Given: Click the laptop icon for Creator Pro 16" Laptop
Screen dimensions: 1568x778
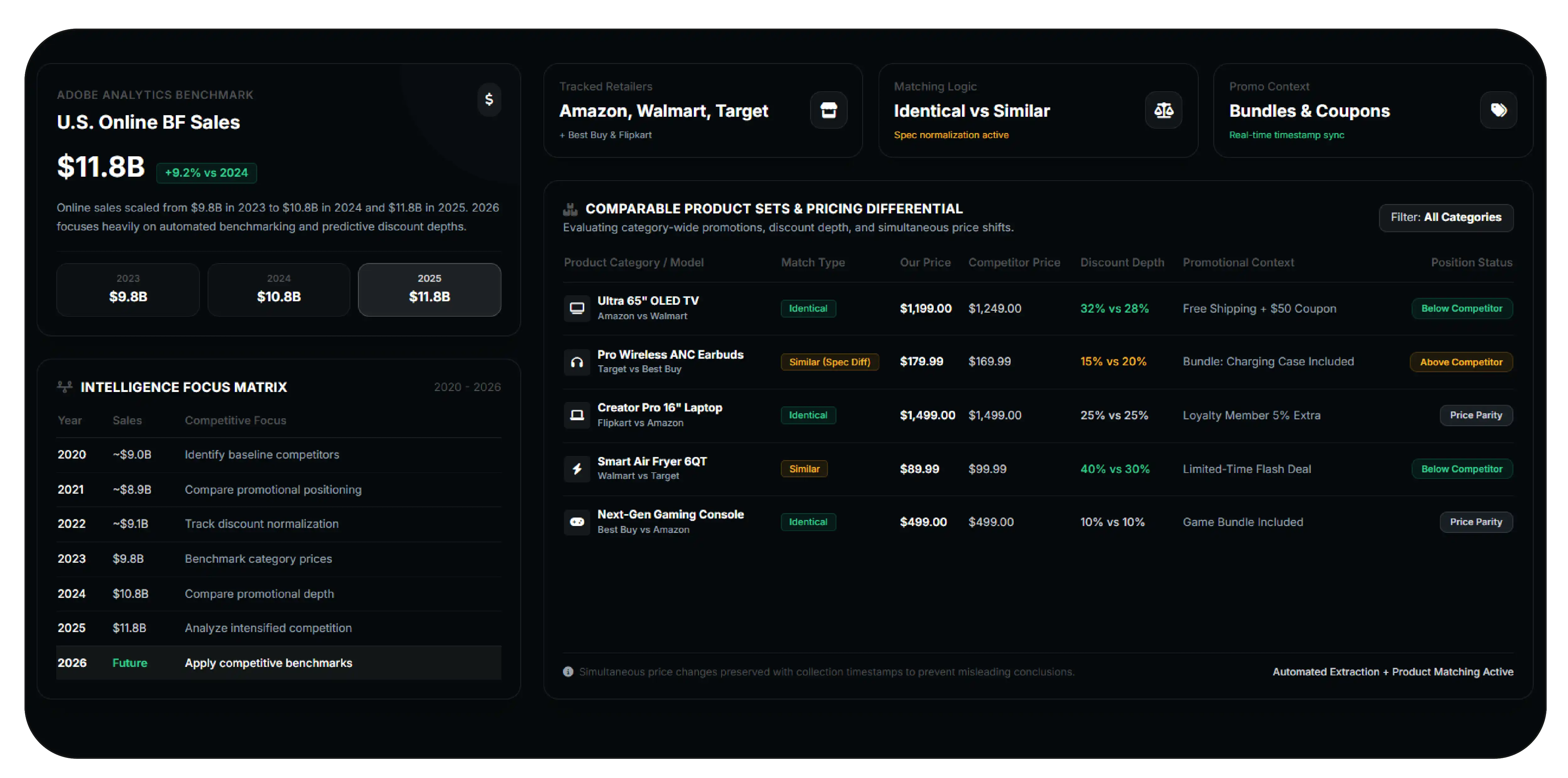Looking at the screenshot, I should point(576,416).
